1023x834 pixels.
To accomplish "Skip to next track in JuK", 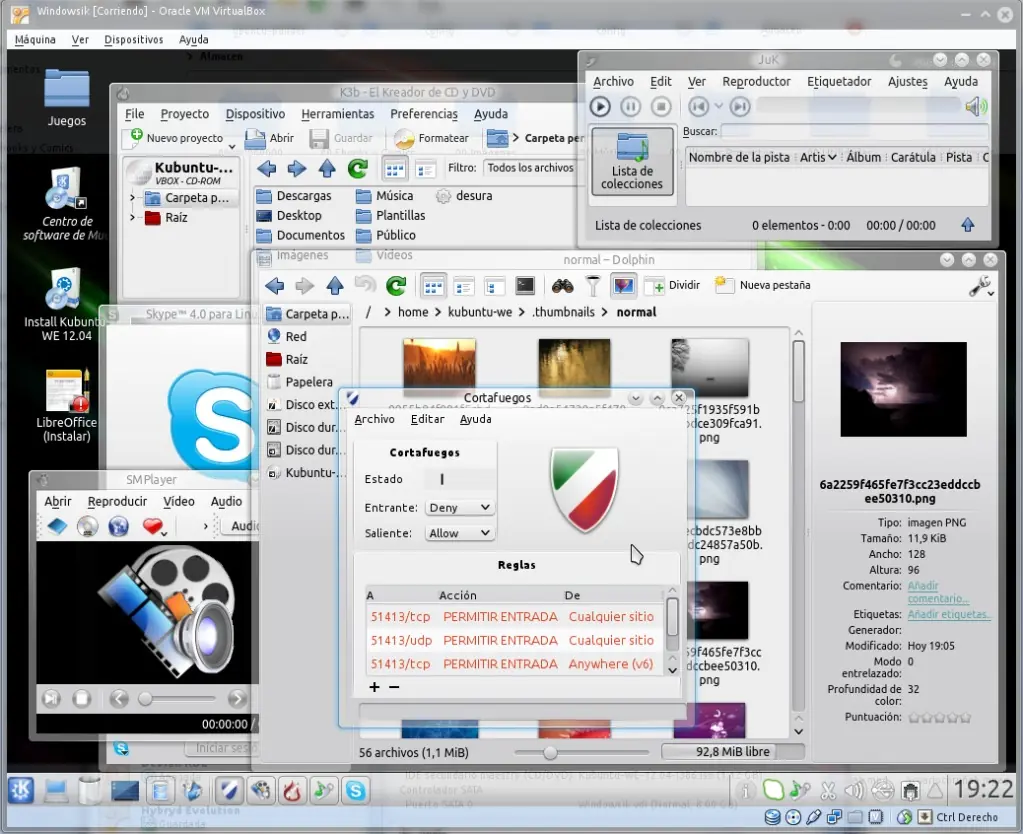I will [x=740, y=106].
